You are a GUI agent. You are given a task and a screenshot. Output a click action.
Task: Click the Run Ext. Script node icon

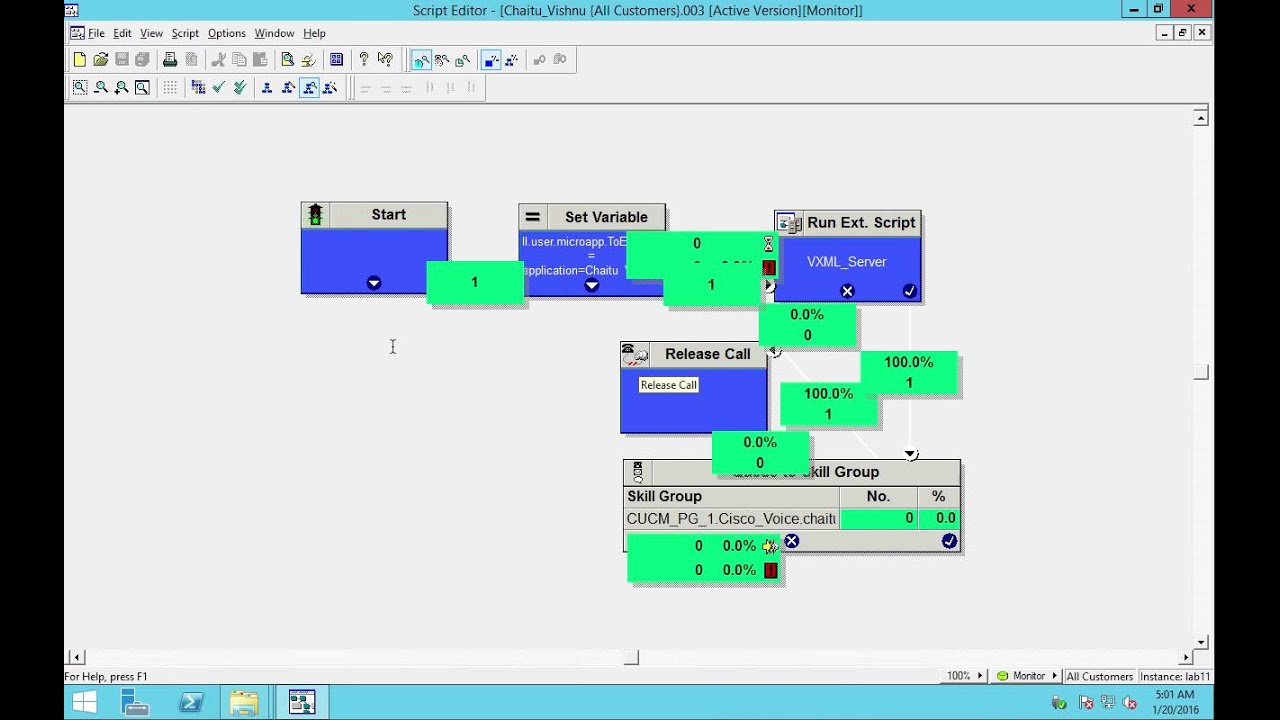tap(790, 223)
